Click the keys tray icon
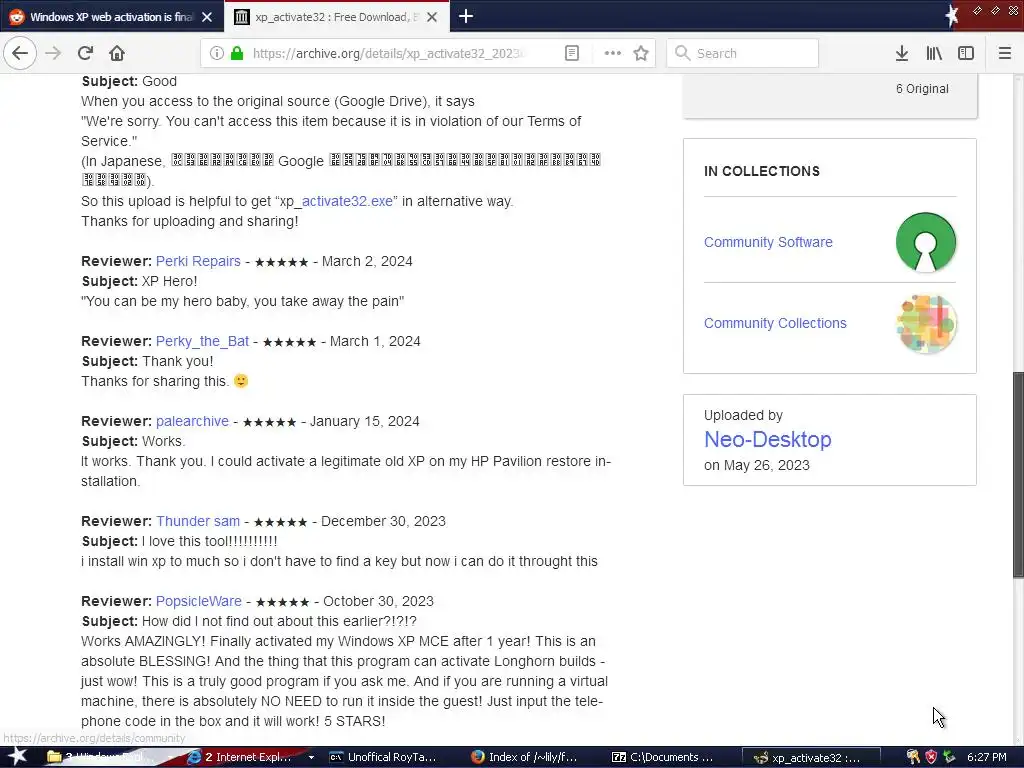 click(x=913, y=758)
